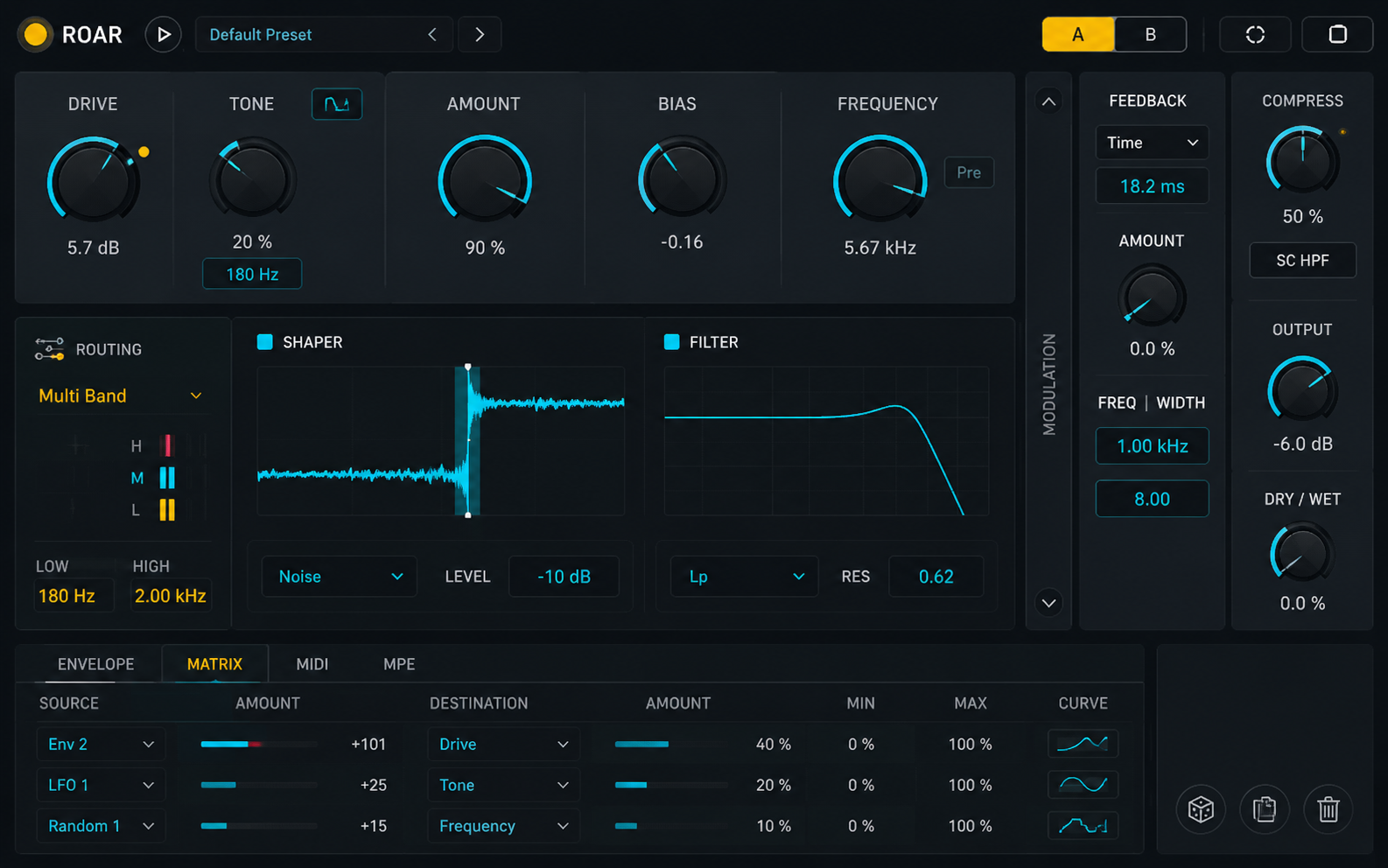This screenshot has width=1388, height=868.
Task: Click the -10 dB shaper level field
Action: pos(564,577)
